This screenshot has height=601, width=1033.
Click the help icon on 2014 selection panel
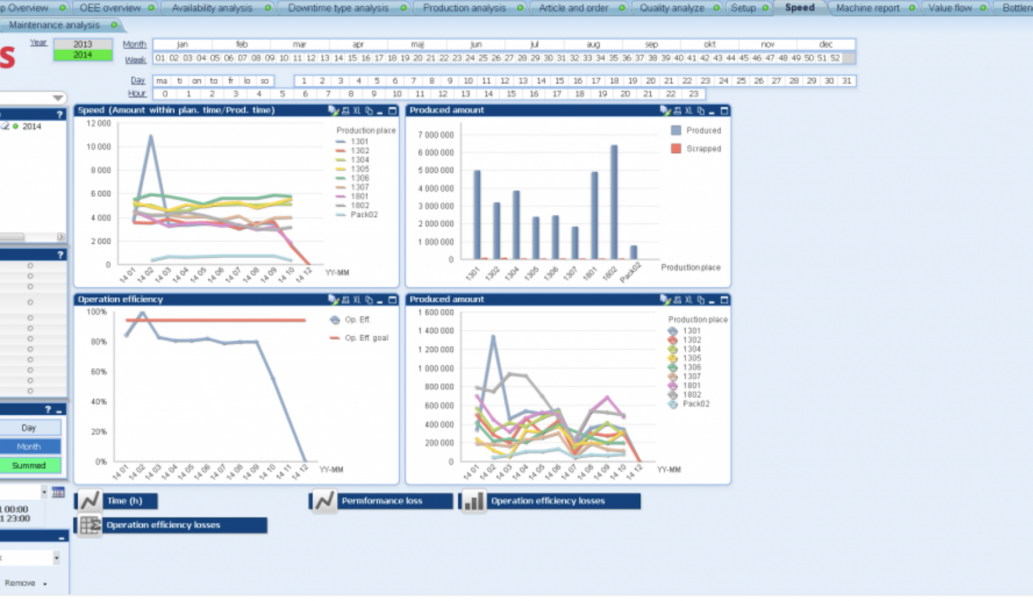[60, 114]
